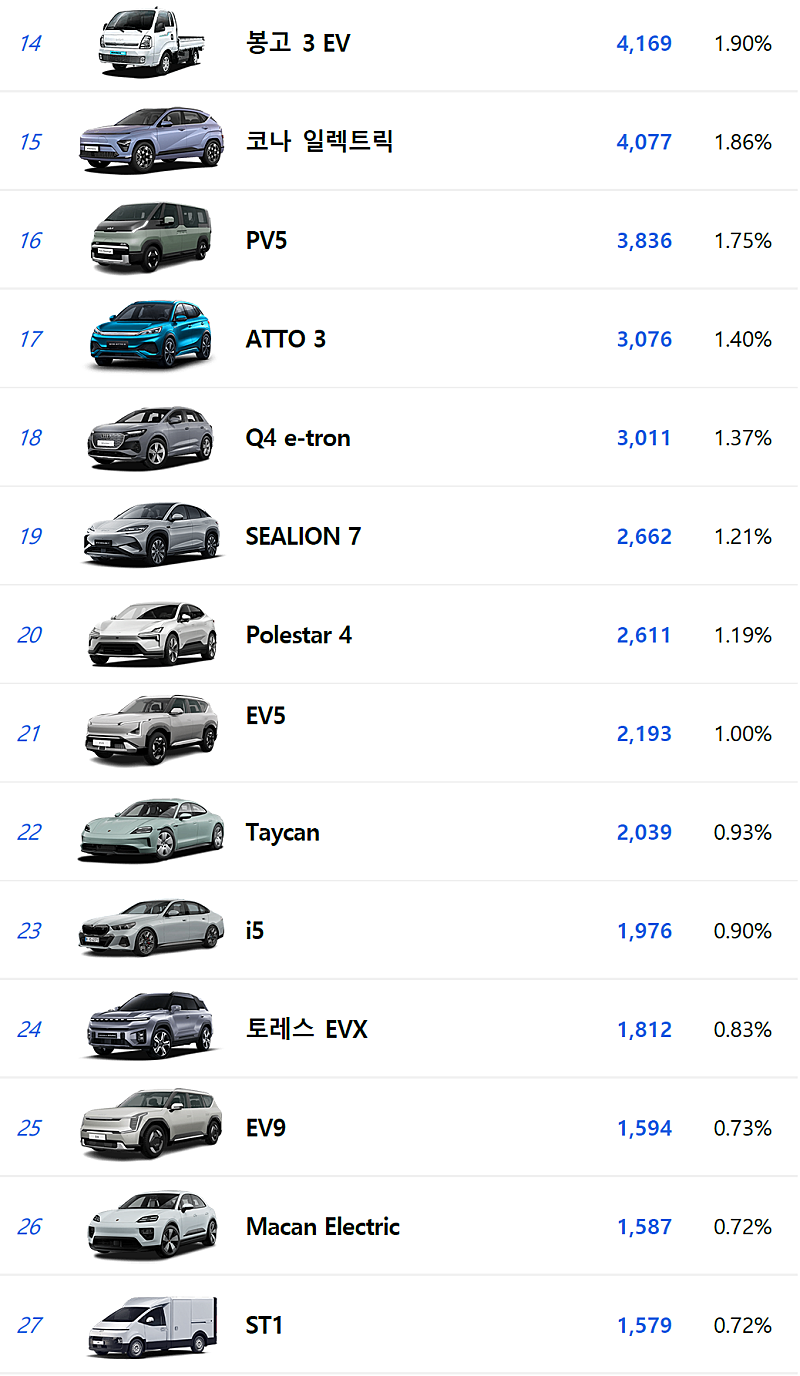
Task: Click the EV9 sales figure 1,594
Action: (x=644, y=1128)
